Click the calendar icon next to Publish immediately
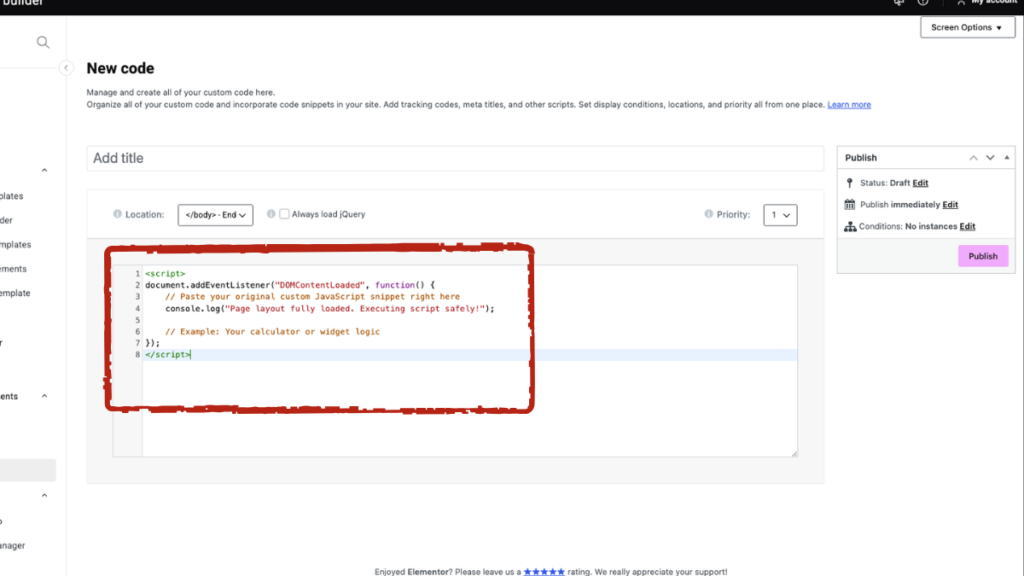Screen dimensions: 1024x576 [x=850, y=204]
